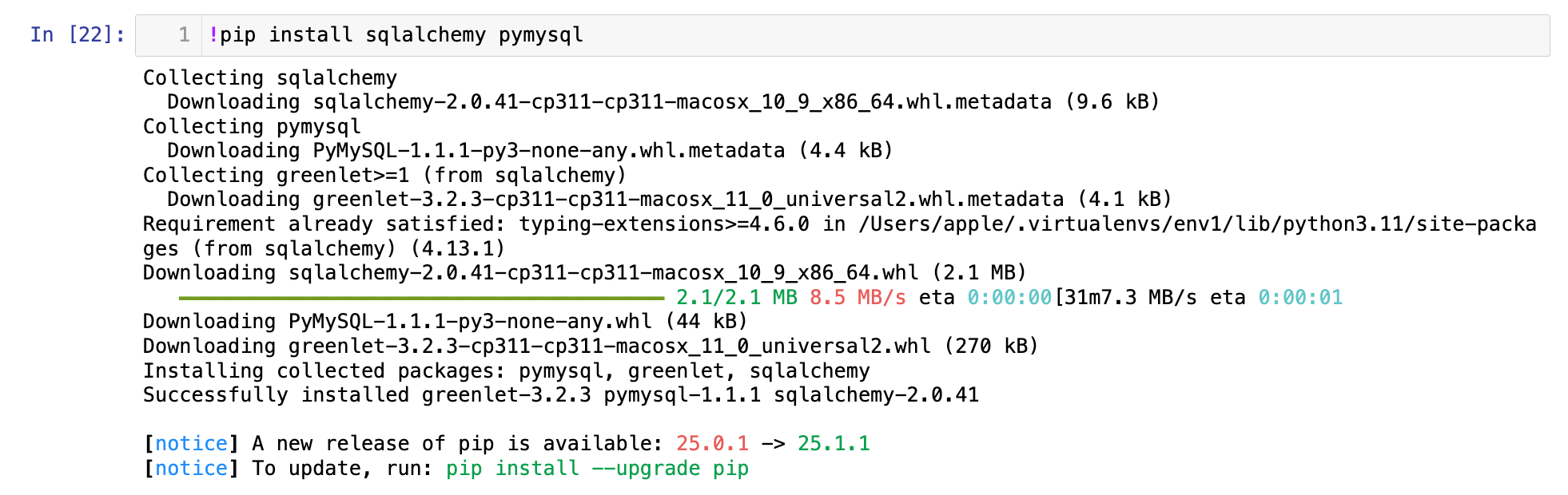
Task: Click the 'Collecting greenlet>=1' output line
Action: point(384,176)
